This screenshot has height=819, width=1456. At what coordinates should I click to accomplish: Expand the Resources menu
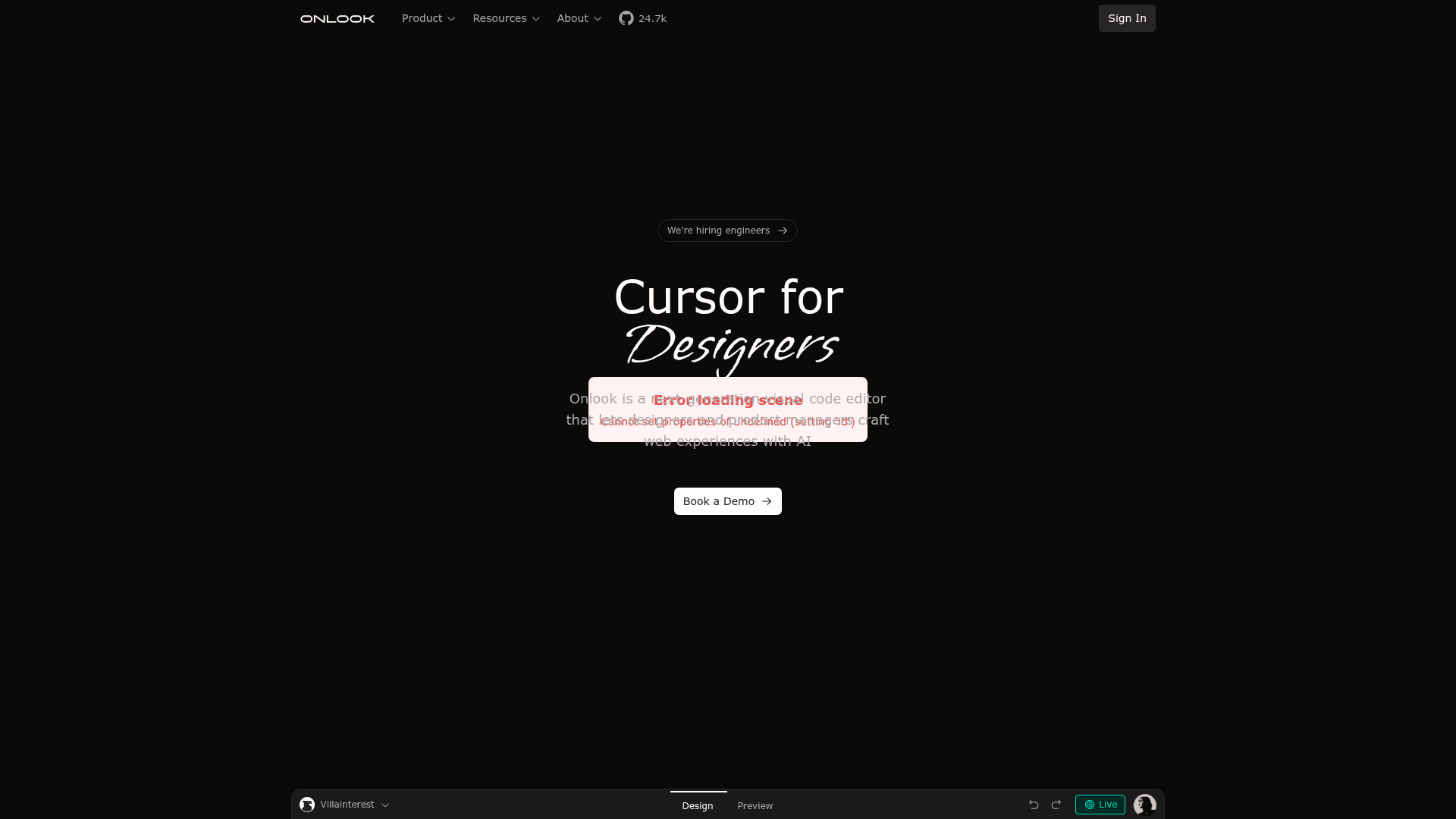(506, 18)
